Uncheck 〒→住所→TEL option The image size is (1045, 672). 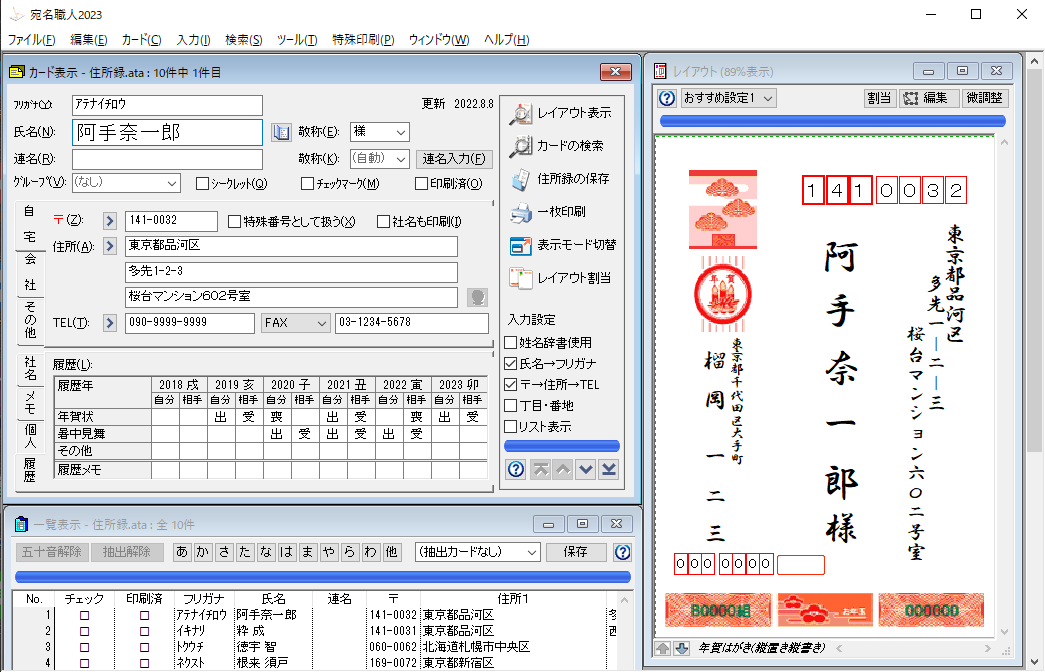(511, 385)
